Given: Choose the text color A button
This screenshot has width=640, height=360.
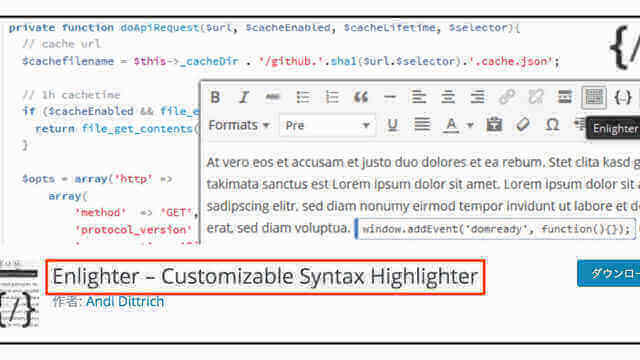Looking at the screenshot, I should (x=451, y=125).
